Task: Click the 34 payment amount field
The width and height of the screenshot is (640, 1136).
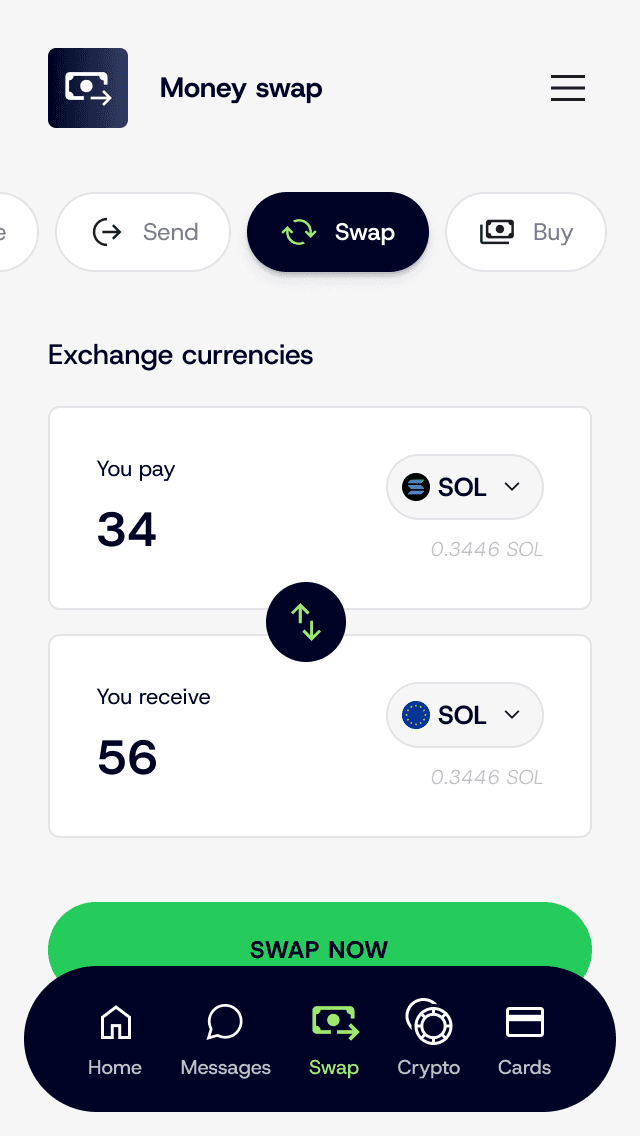Action: tap(125, 530)
